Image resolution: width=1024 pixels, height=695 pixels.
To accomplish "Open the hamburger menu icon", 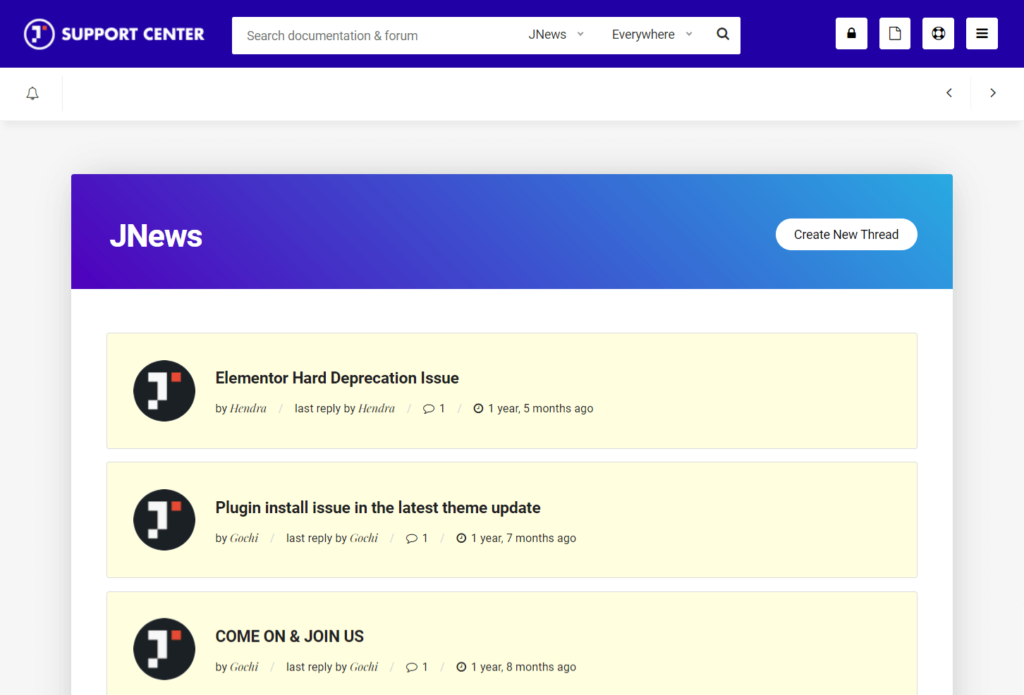I will [x=981, y=33].
